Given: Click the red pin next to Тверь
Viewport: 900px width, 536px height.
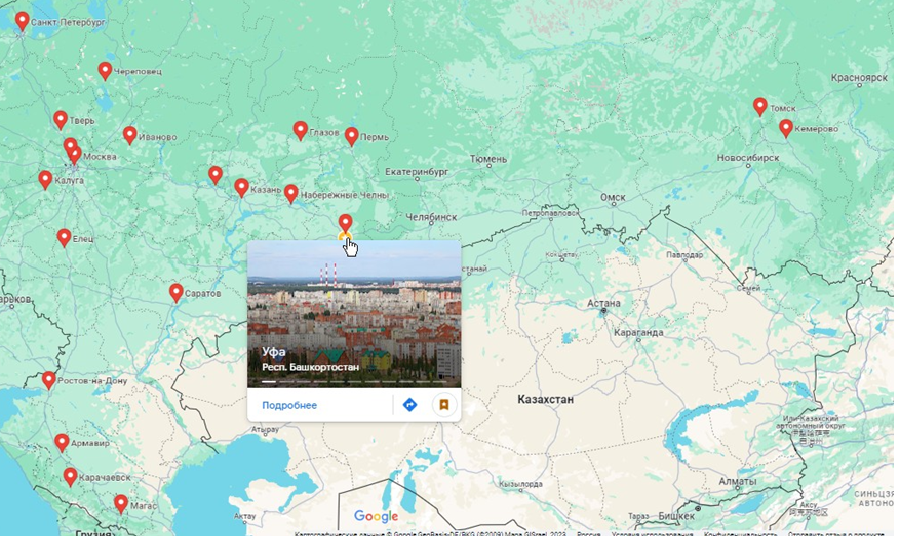Looking at the screenshot, I should pos(60,119).
